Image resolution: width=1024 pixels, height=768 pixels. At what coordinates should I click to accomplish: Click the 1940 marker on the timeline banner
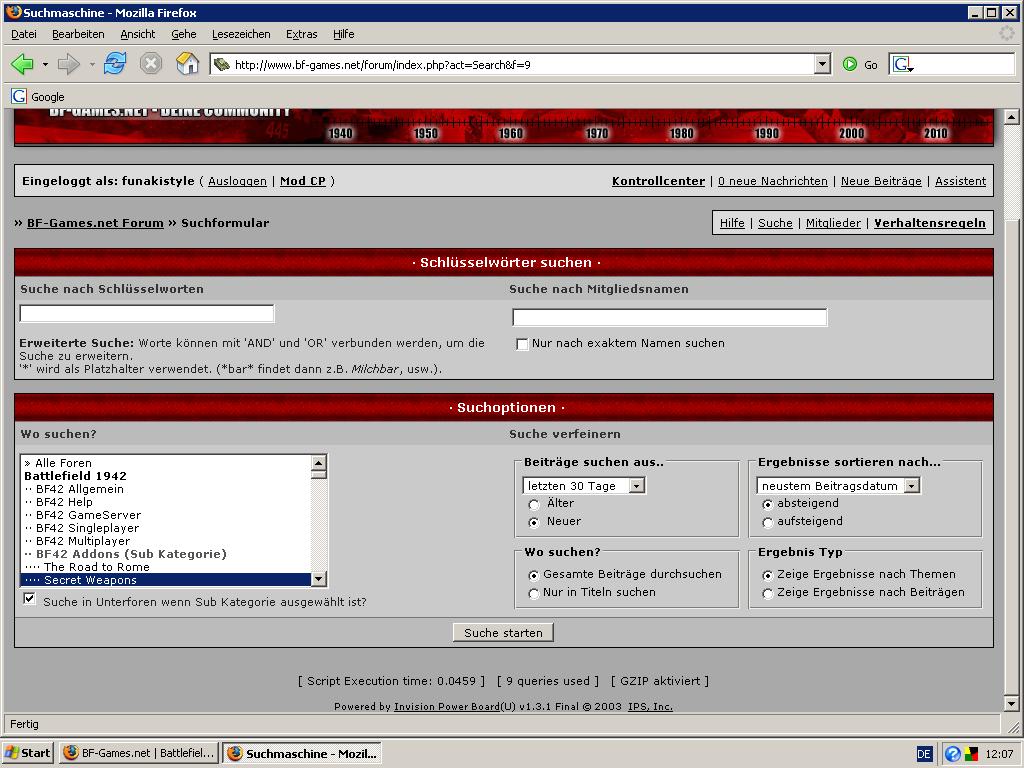[x=340, y=133]
